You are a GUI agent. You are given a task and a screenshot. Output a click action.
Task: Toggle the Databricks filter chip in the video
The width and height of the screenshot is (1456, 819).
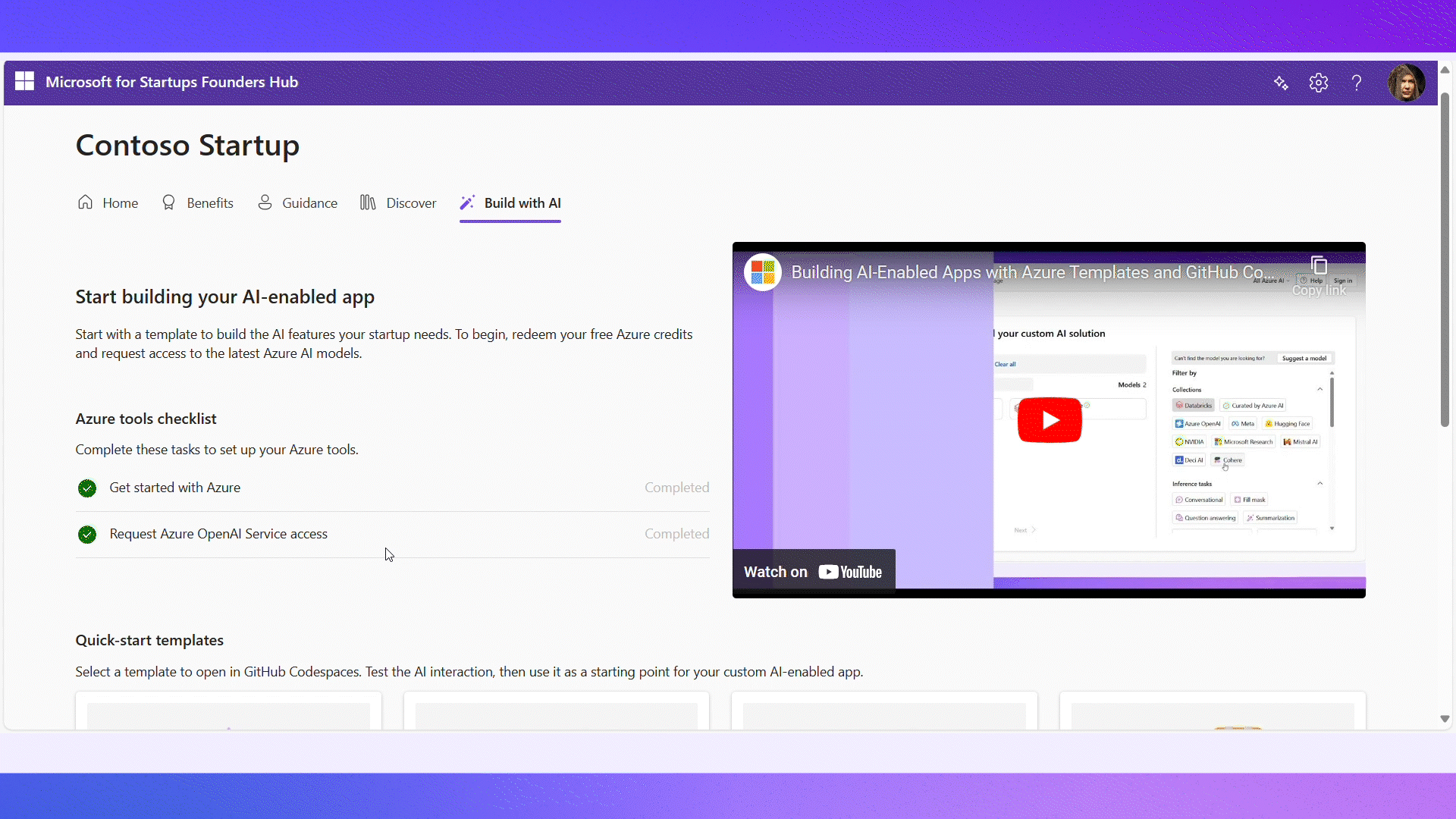[x=1192, y=405]
